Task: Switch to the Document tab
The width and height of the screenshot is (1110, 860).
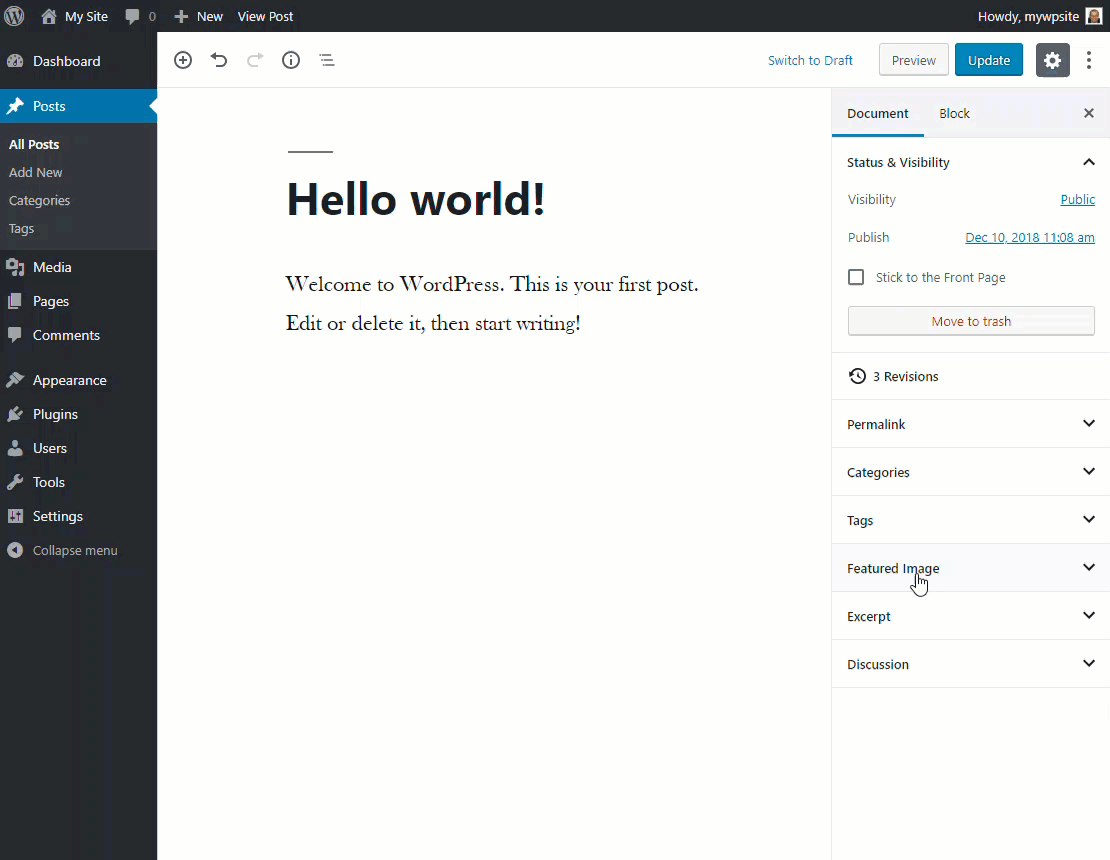Action: (877, 113)
